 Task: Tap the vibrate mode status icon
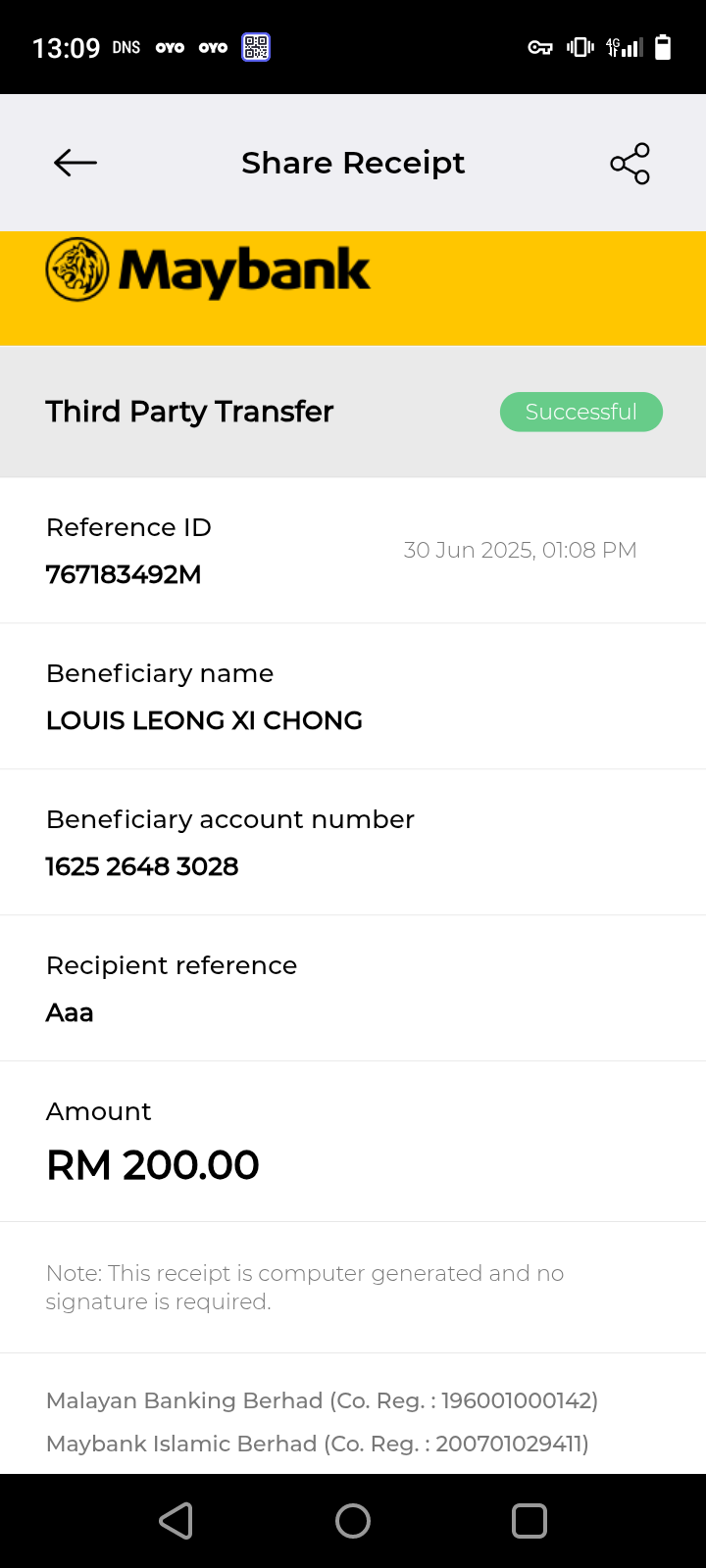pyautogui.click(x=580, y=47)
